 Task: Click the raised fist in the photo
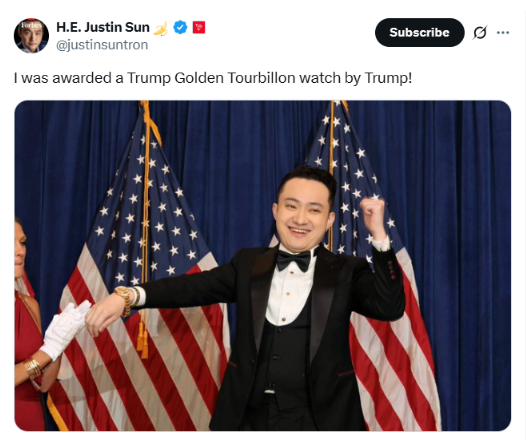pyautogui.click(x=372, y=213)
